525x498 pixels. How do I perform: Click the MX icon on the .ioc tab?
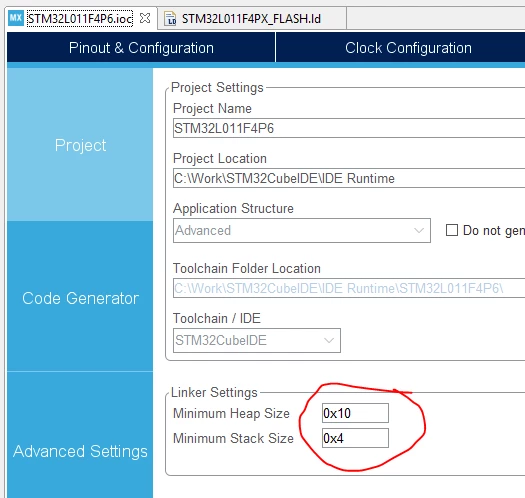tap(16, 18)
